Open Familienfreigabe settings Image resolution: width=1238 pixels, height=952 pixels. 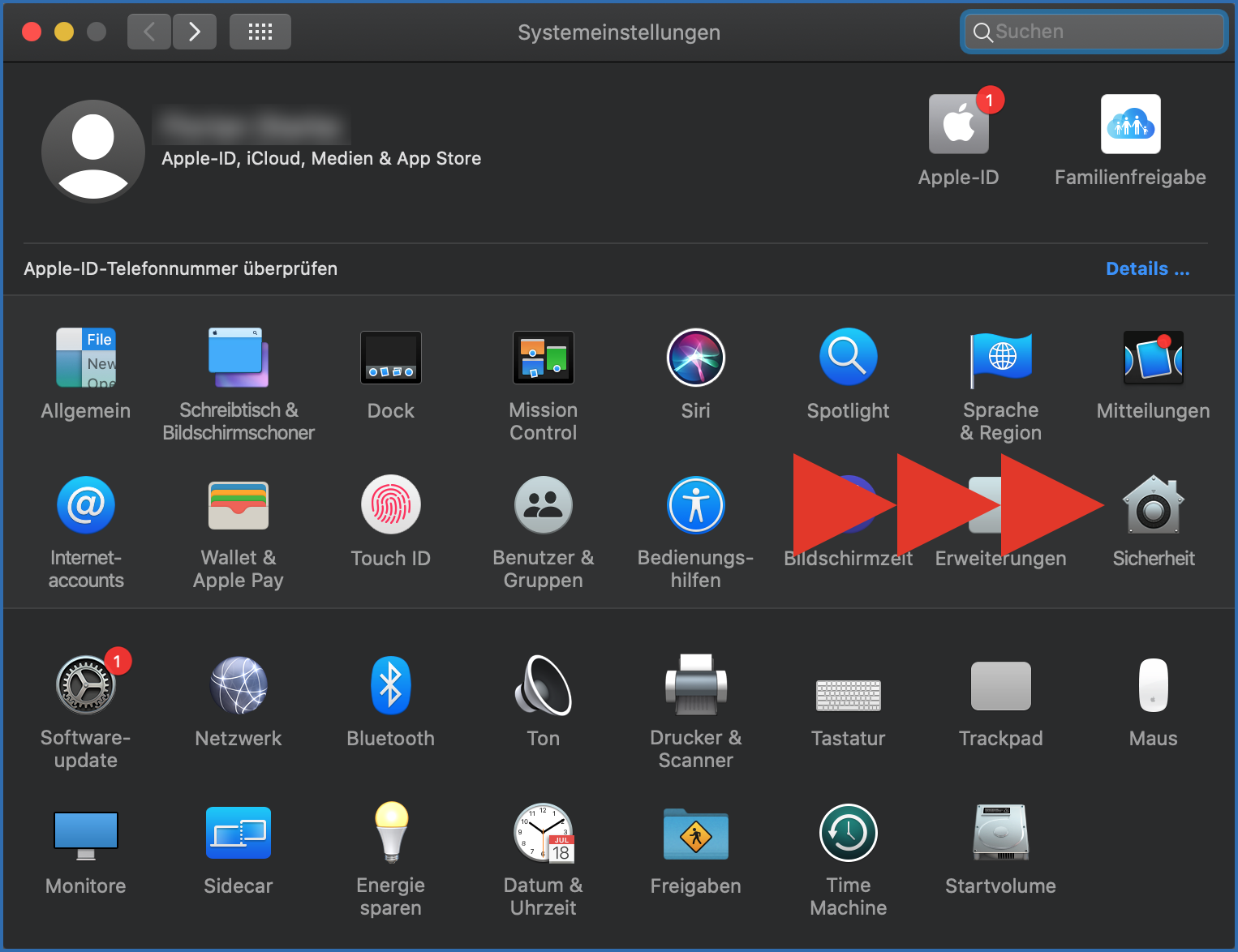click(1130, 125)
